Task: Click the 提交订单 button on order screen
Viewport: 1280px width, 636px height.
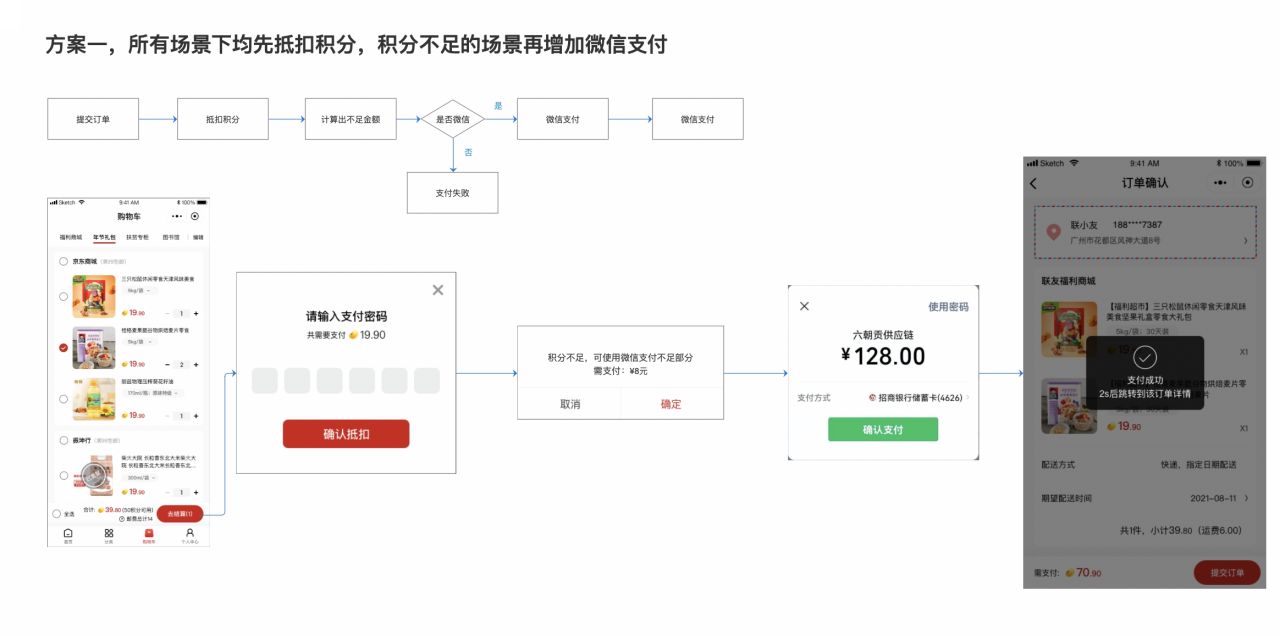Action: (1227, 573)
